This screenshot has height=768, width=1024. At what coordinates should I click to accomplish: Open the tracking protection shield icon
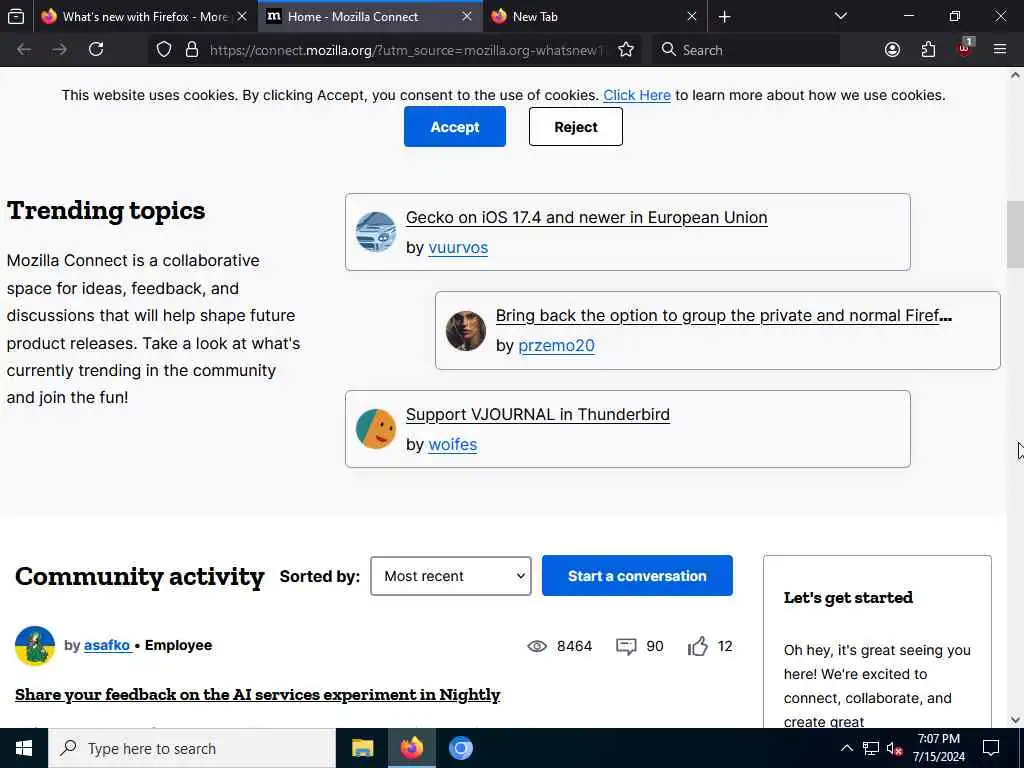164,50
